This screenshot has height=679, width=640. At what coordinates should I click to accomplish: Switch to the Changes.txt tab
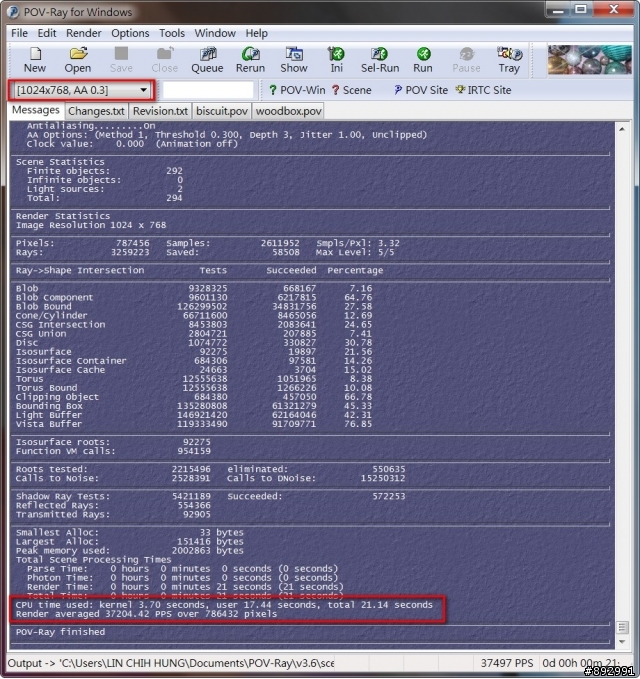[96, 111]
